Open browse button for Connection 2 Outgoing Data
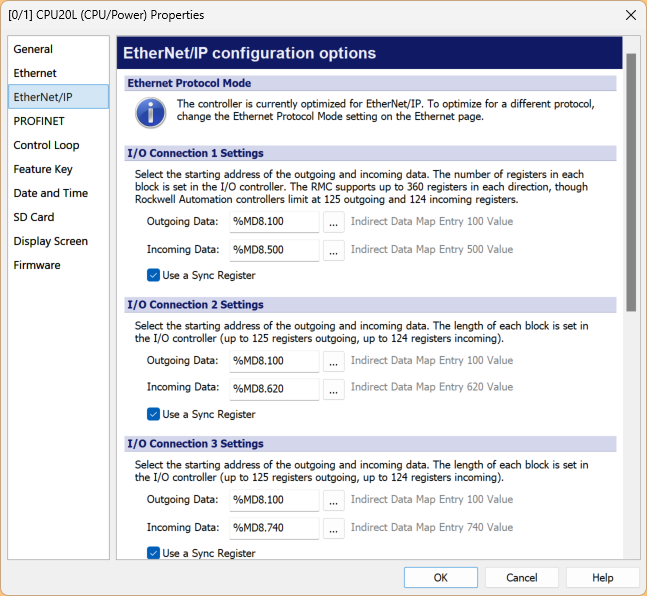647x596 pixels. tap(333, 361)
